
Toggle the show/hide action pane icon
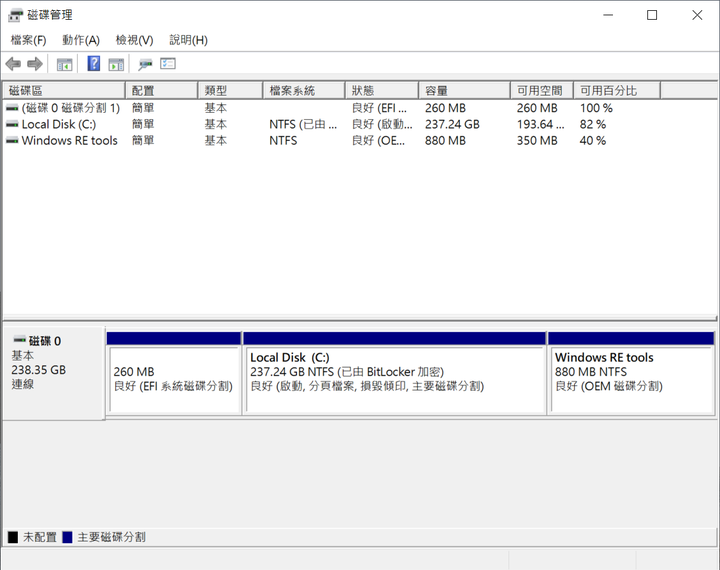pos(116,64)
